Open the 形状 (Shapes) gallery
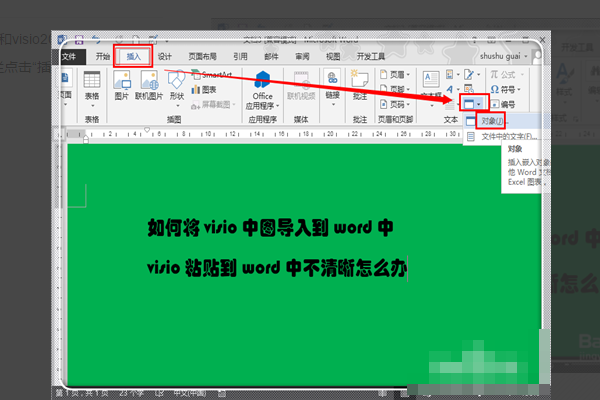600x400 pixels. click(177, 89)
